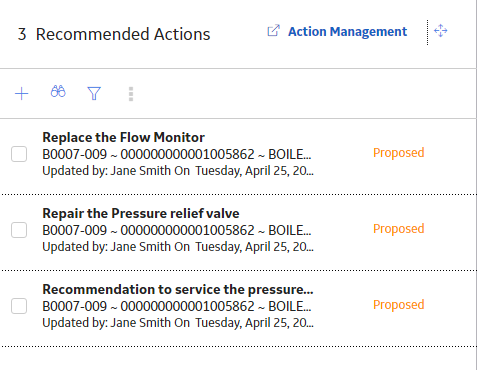Viewport: 477px width, 370px height.
Task: Click the Updated by Jane Smith line under Repair the Pressure relief valve
Action: click(178, 247)
